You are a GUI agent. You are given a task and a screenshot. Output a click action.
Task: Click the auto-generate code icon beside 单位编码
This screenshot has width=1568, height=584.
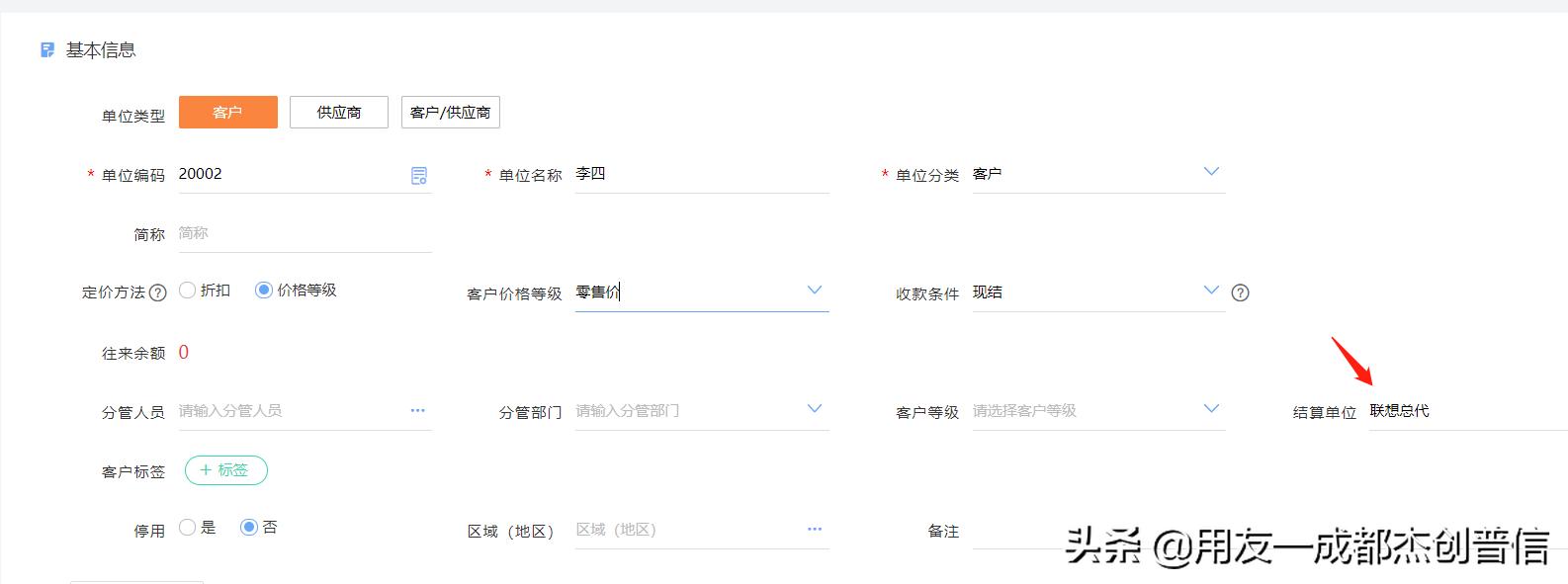pos(419,176)
